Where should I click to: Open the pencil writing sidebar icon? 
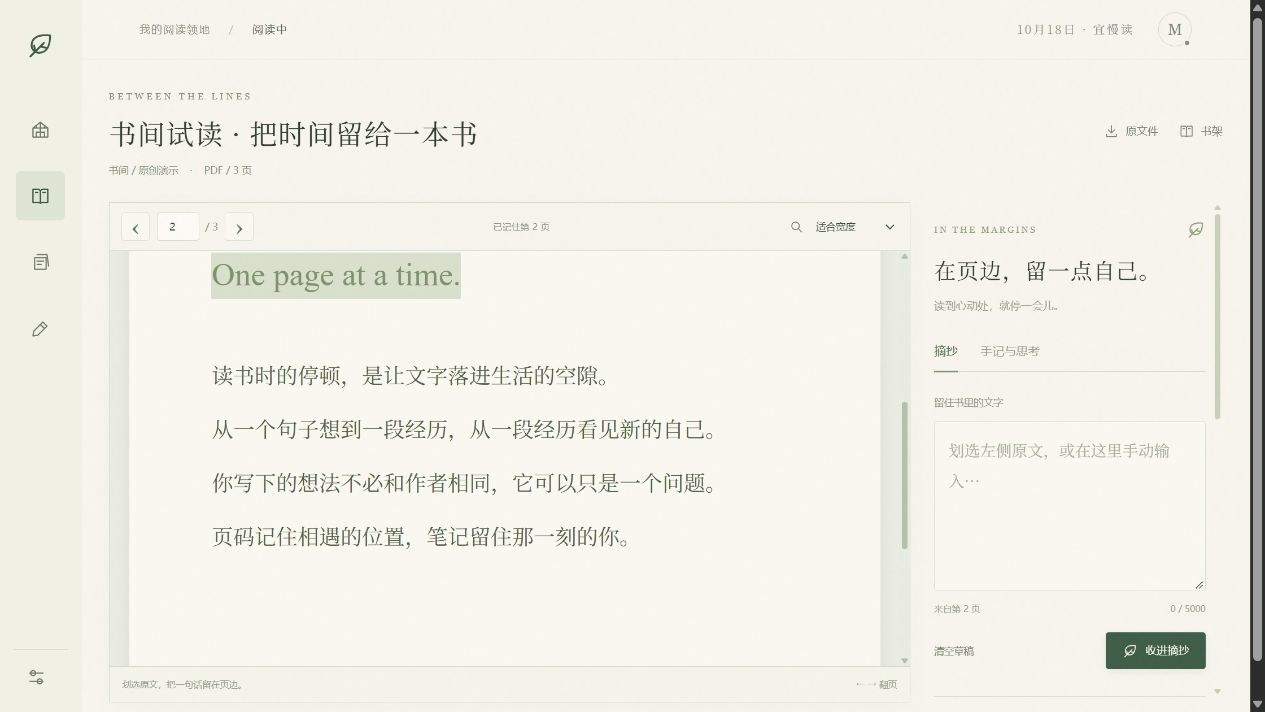point(40,329)
